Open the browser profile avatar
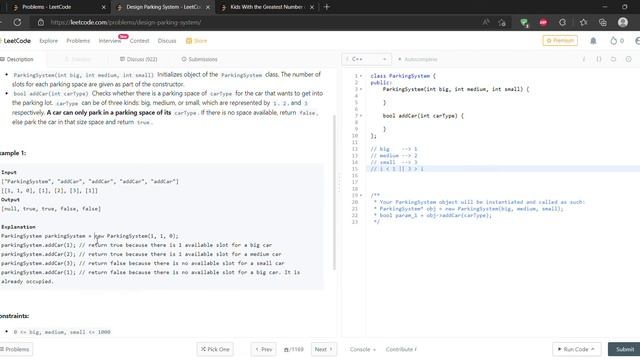 coord(622,22)
